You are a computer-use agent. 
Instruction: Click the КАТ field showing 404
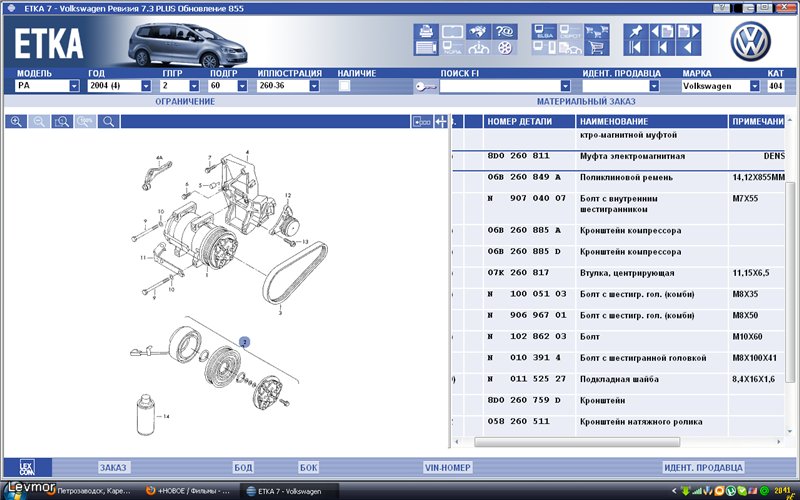click(x=776, y=86)
